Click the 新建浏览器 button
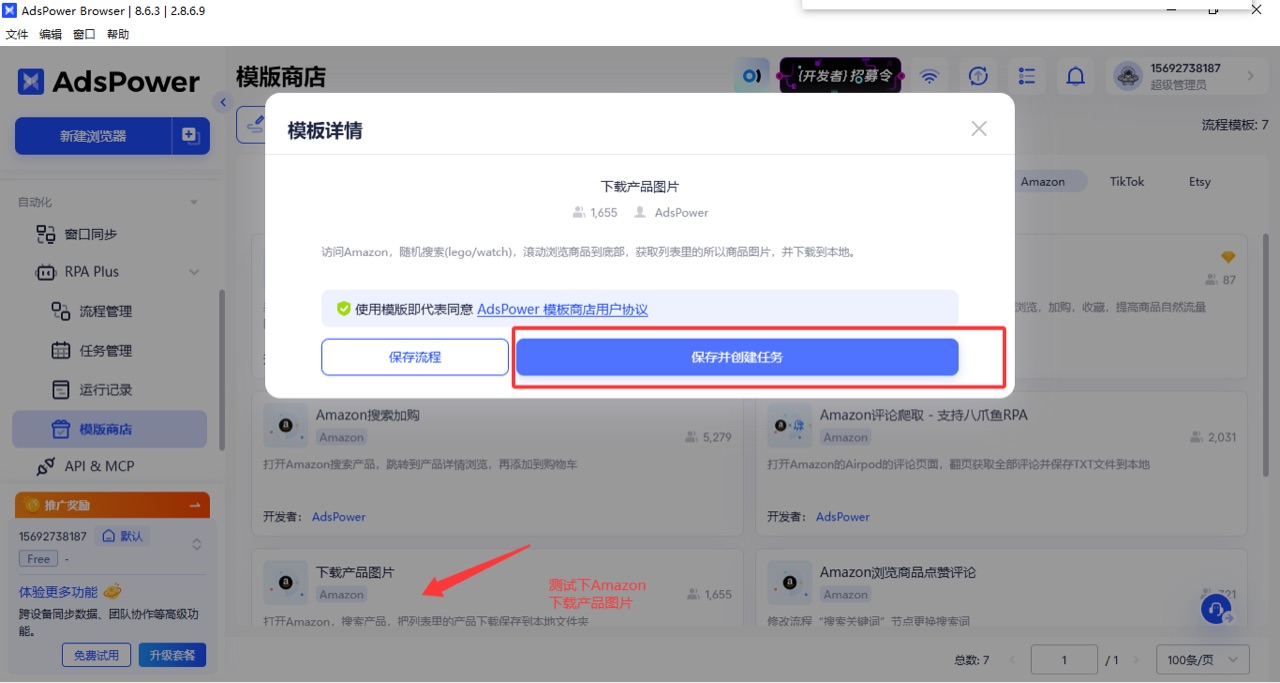This screenshot has height=683, width=1280. 93,136
